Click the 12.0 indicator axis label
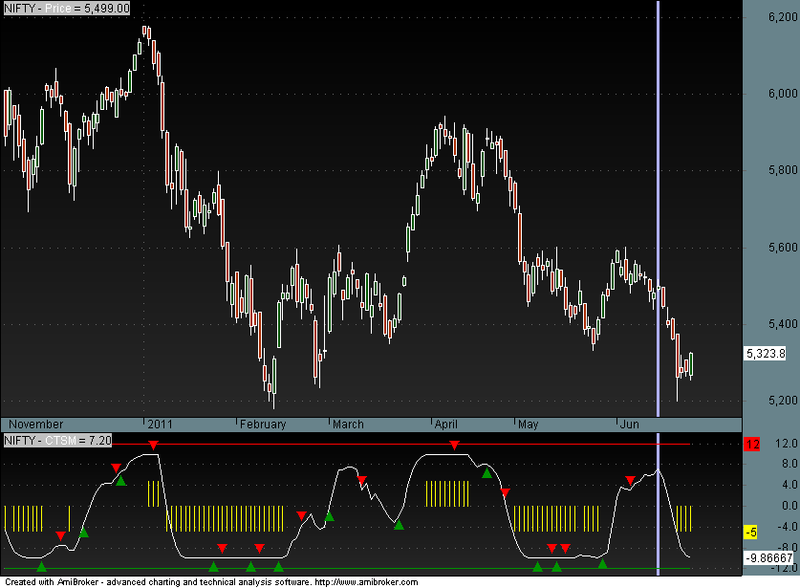 [786, 444]
